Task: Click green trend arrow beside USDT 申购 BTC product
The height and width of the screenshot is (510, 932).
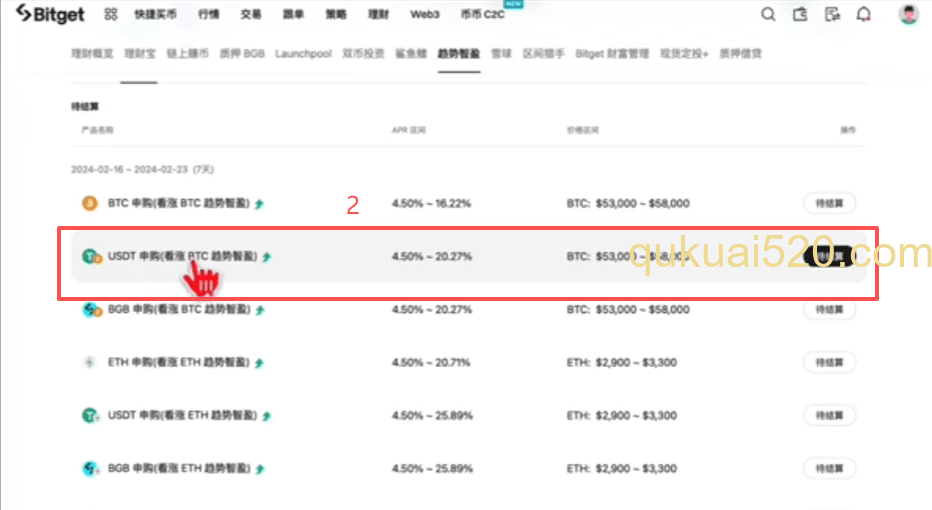Action: [x=267, y=257]
